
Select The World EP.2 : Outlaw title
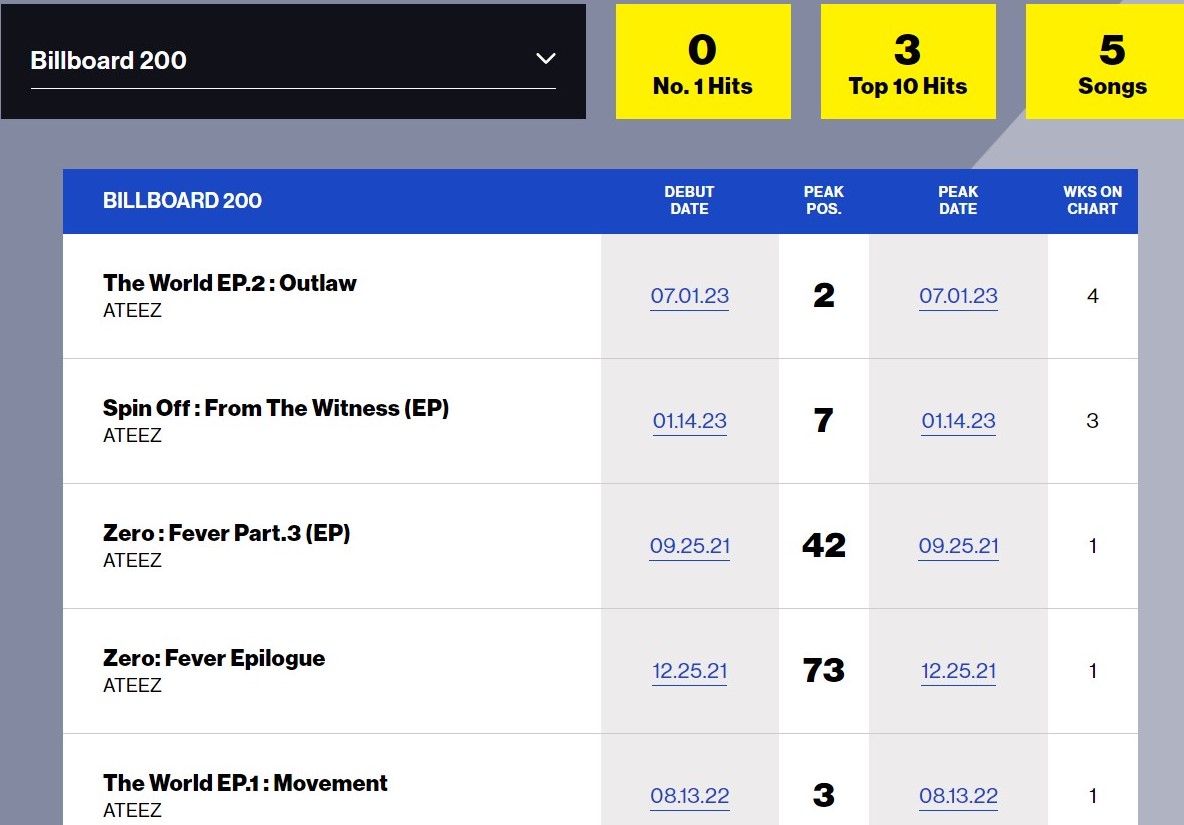(x=230, y=283)
